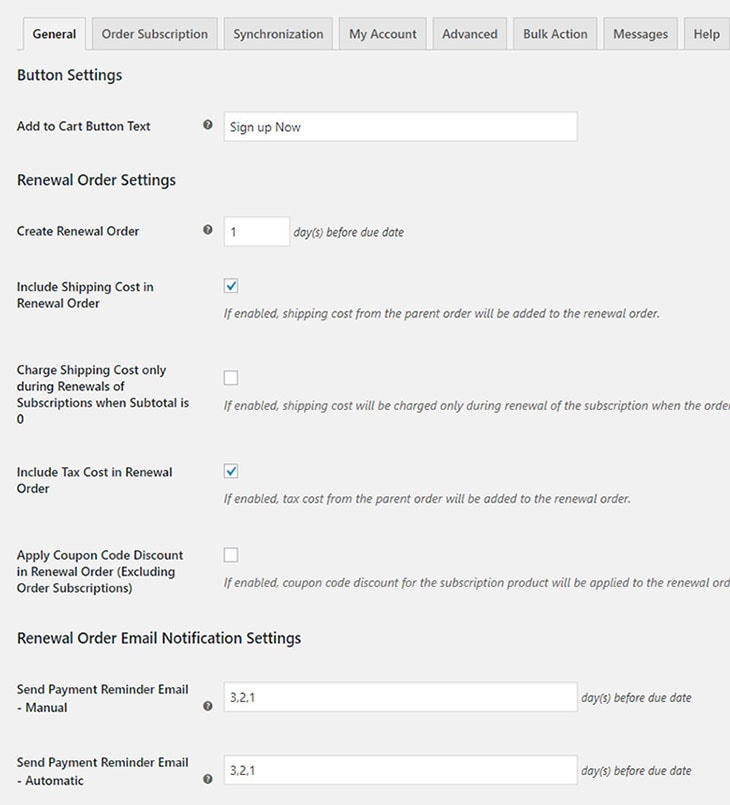Enable Charge Shipping Cost only during Renewals checkbox
Image resolution: width=730 pixels, height=805 pixels.
point(231,378)
